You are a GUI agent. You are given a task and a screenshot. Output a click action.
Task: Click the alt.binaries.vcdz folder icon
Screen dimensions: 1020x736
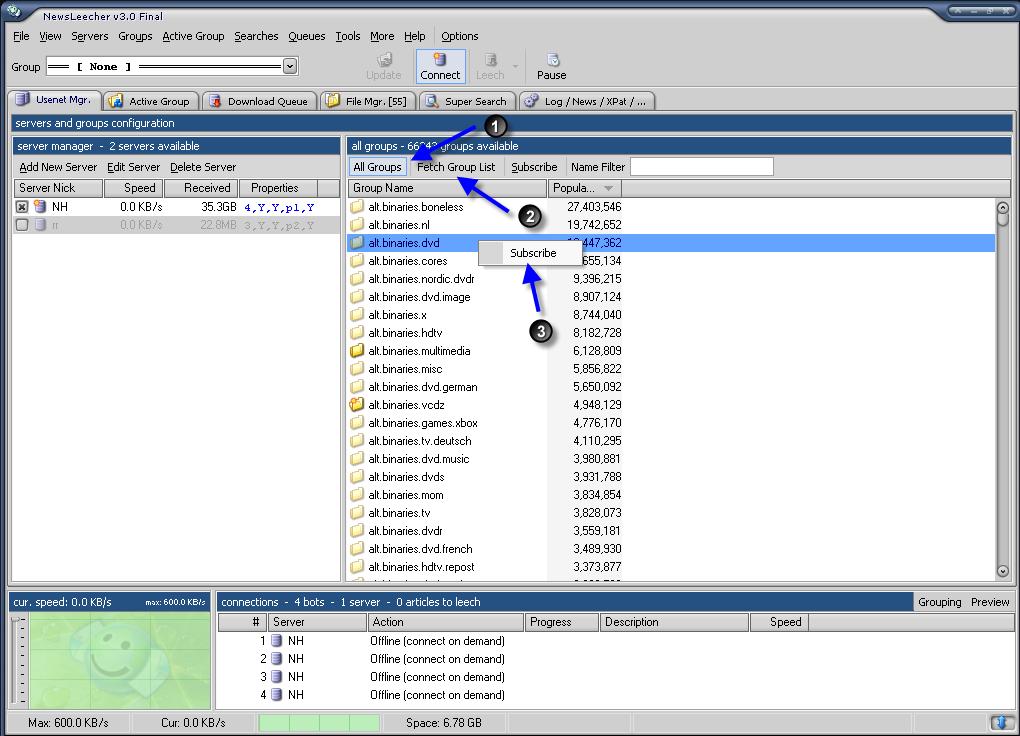coord(356,405)
